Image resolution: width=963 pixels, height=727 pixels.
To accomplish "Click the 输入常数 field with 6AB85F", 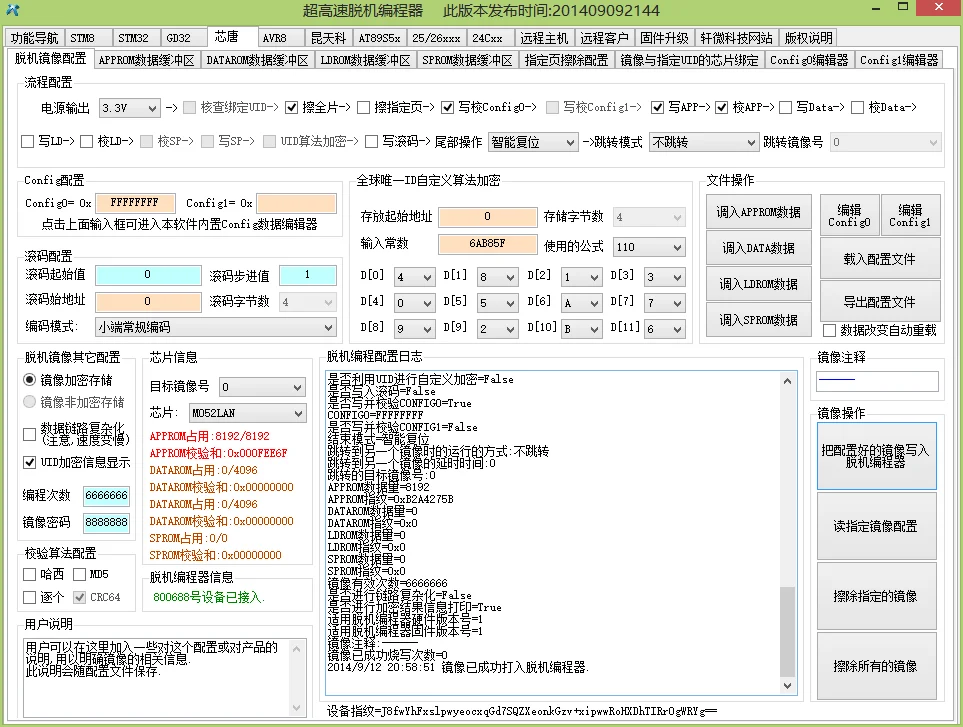I will point(488,244).
